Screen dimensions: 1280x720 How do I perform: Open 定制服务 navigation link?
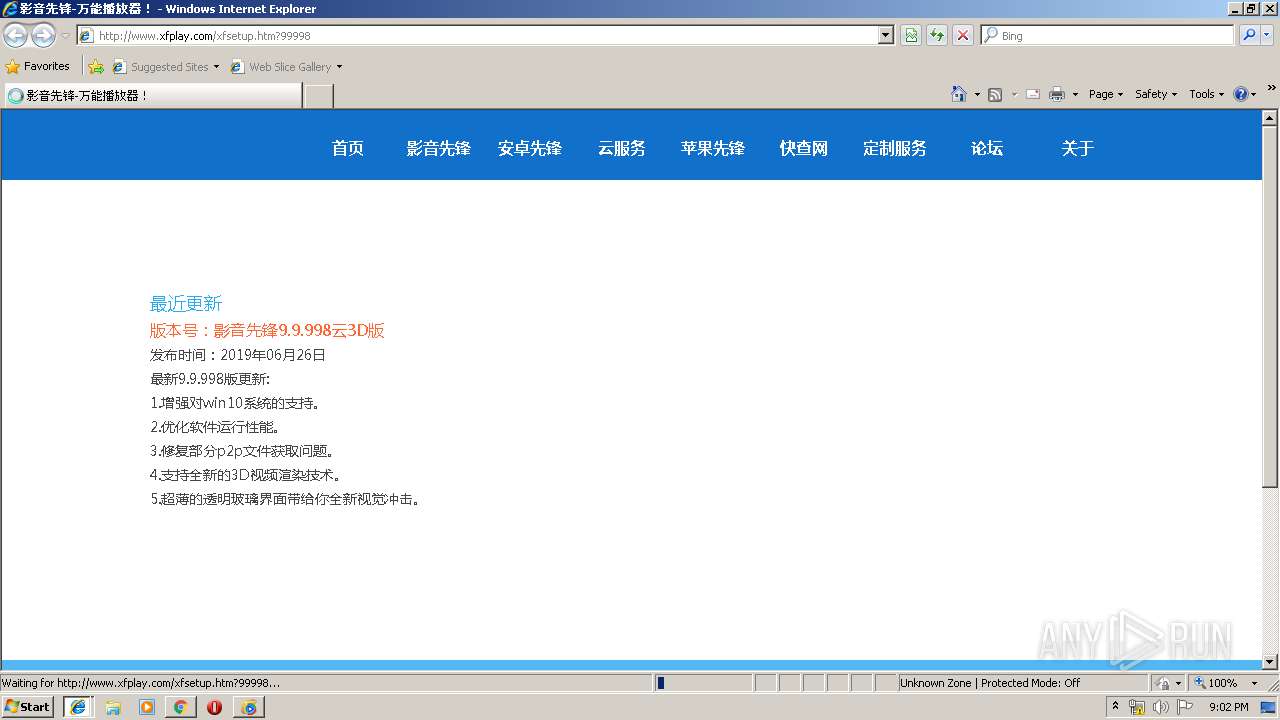(895, 148)
